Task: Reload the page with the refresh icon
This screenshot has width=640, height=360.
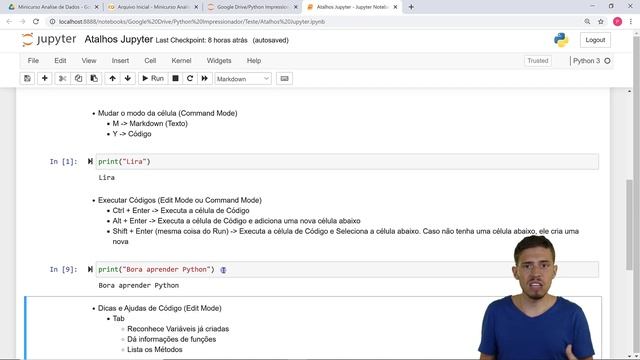Action: [x=36, y=22]
